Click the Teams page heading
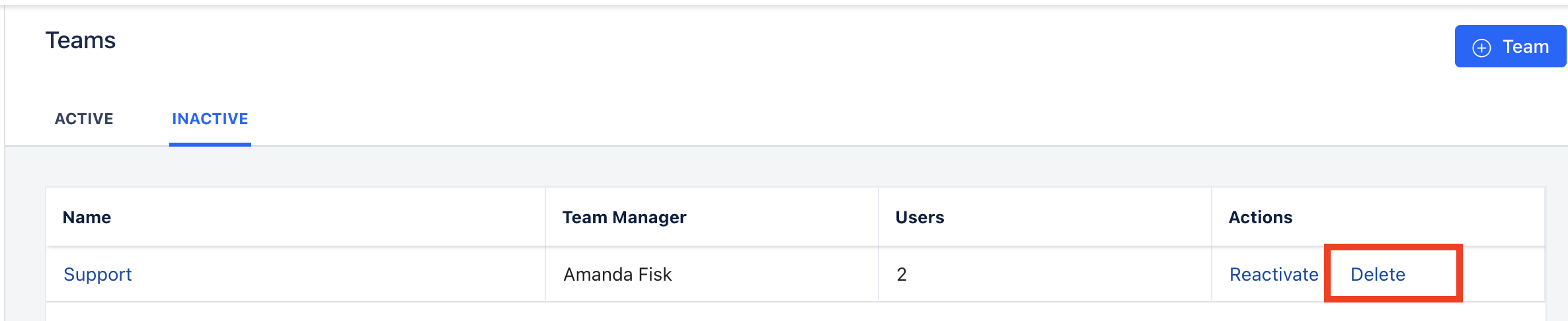The image size is (1568, 321). click(81, 40)
